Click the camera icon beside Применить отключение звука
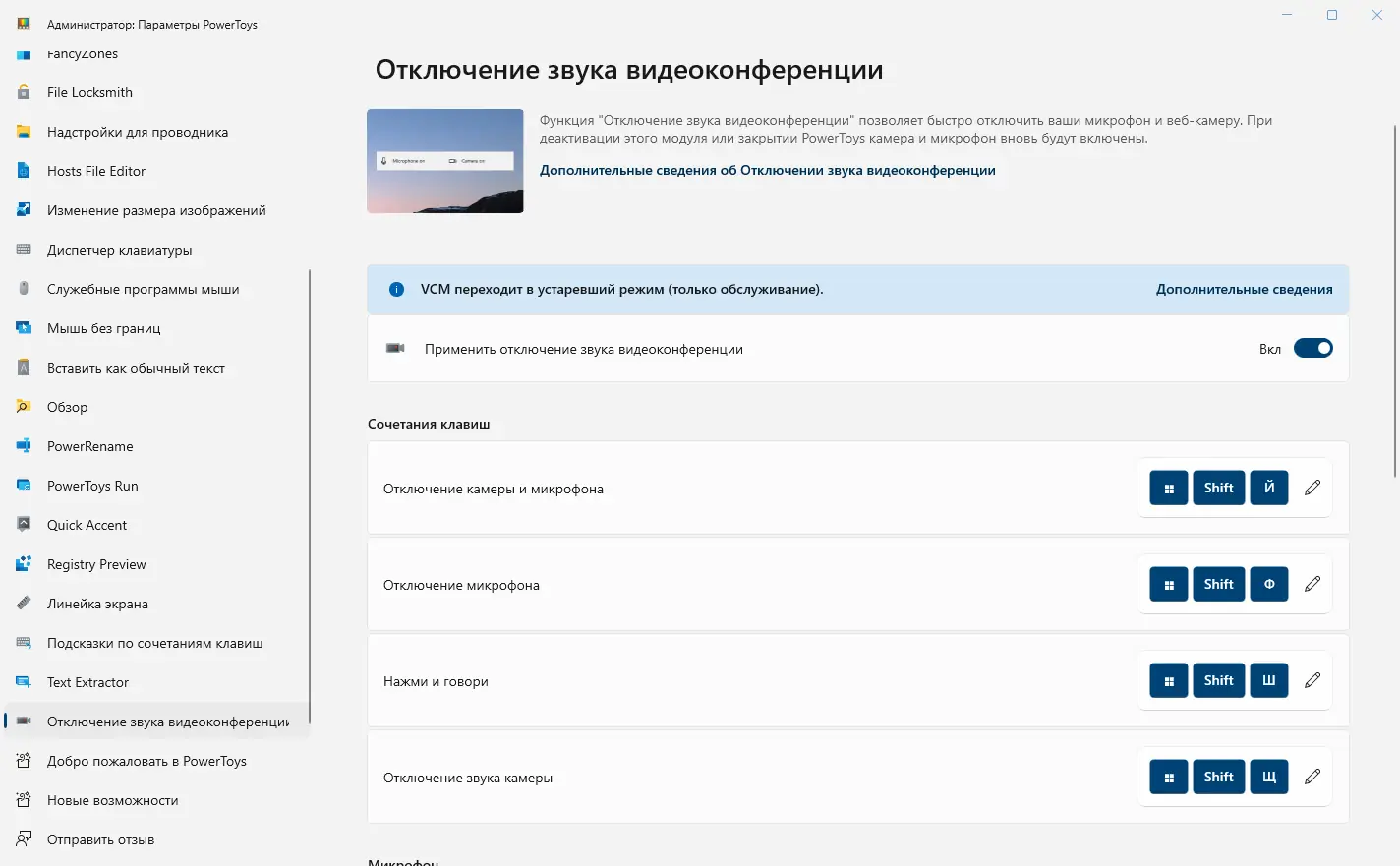The height and width of the screenshot is (866, 1400). [x=395, y=349]
